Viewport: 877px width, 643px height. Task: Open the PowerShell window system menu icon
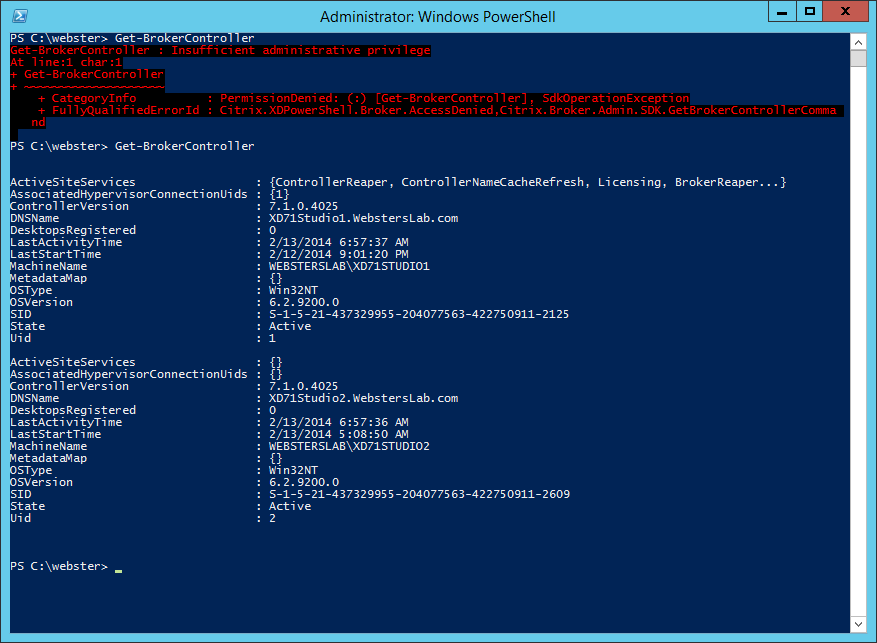[20, 16]
